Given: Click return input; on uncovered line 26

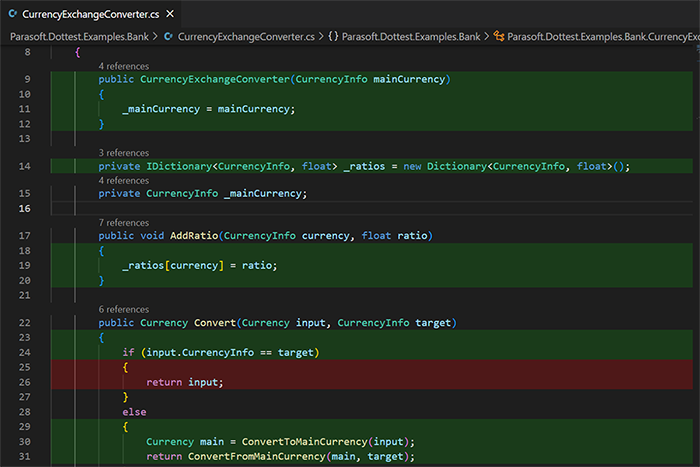Looking at the screenshot, I should (185, 382).
